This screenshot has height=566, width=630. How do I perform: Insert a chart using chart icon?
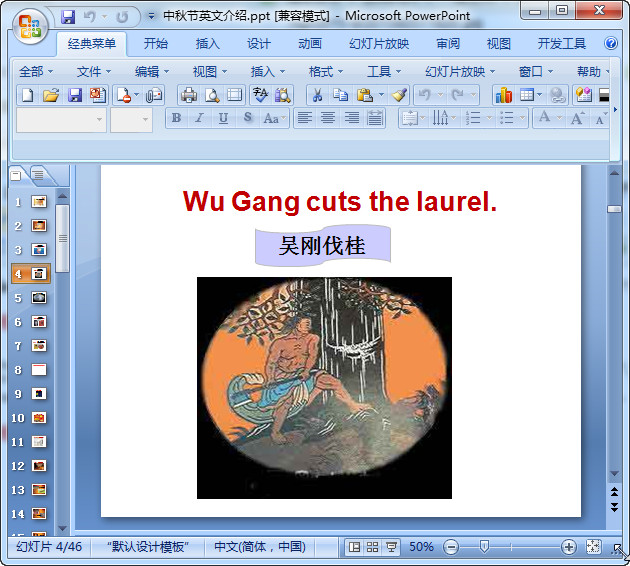coord(504,95)
